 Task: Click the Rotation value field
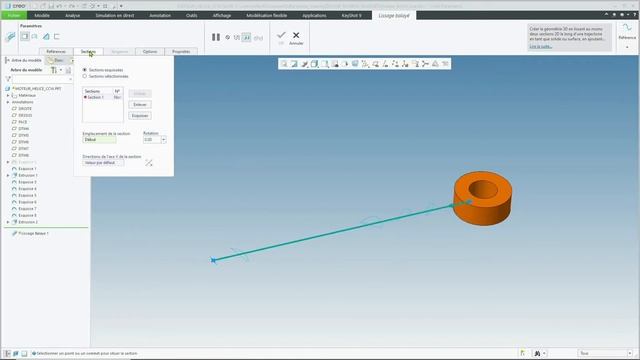152,140
